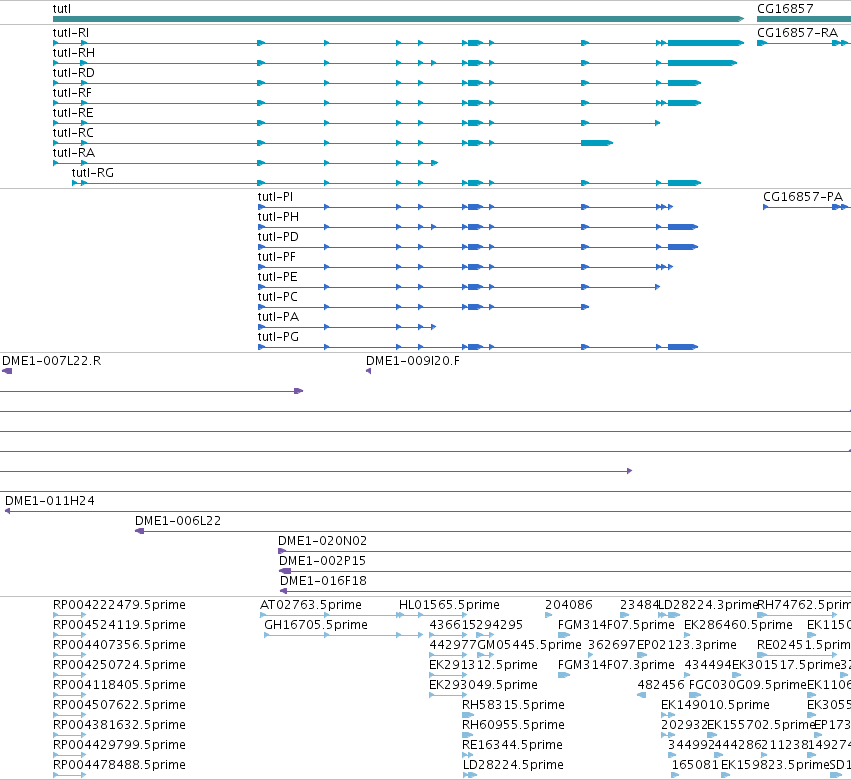
Task: Click the large final exon of tutl-RI
Action: click(706, 43)
